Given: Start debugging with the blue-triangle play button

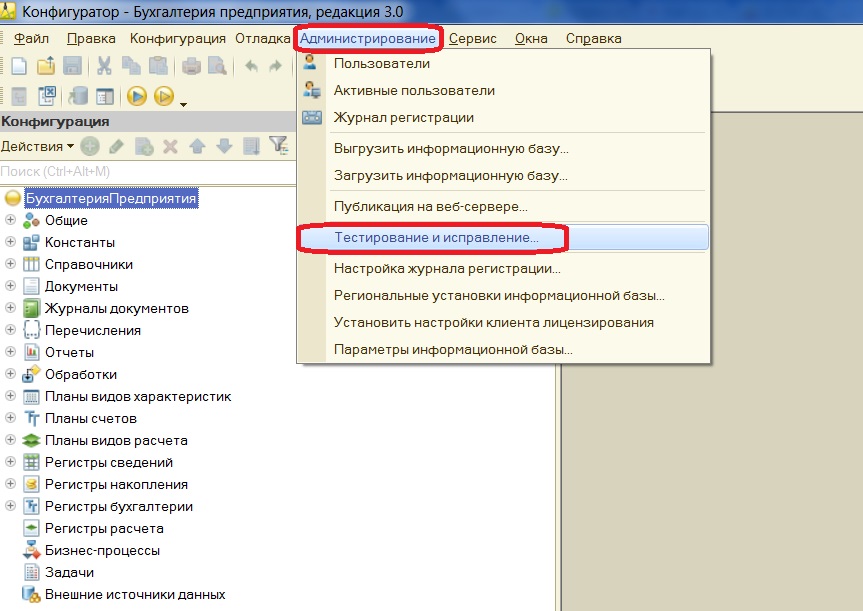Looking at the screenshot, I should 136,96.
